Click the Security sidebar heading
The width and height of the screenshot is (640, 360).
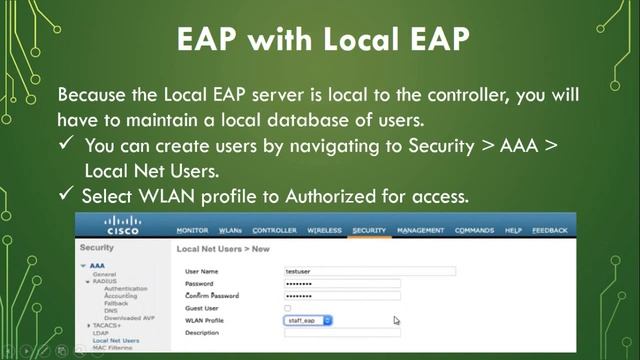click(97, 248)
